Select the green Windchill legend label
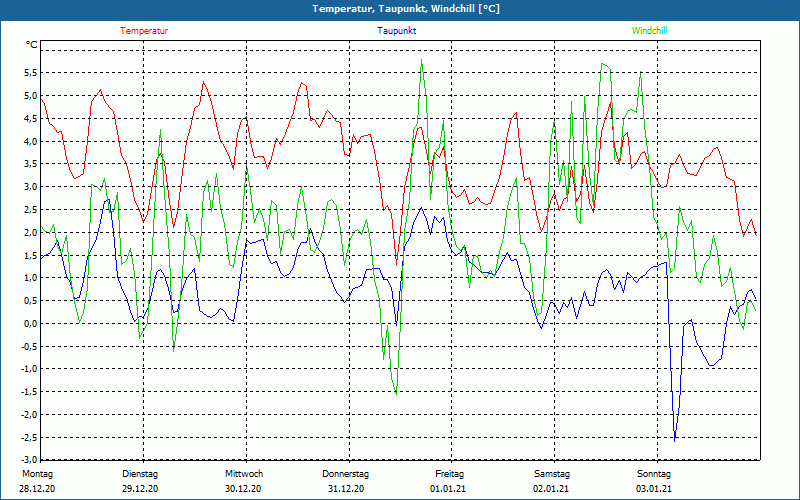Image resolution: width=800 pixels, height=500 pixels. pos(649,31)
